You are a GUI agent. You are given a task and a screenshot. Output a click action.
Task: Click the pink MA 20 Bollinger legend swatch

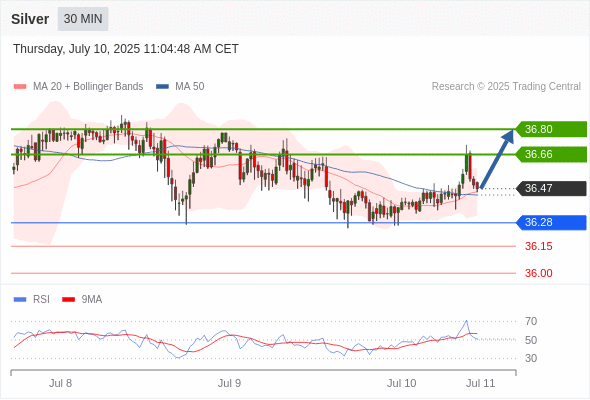point(20,87)
